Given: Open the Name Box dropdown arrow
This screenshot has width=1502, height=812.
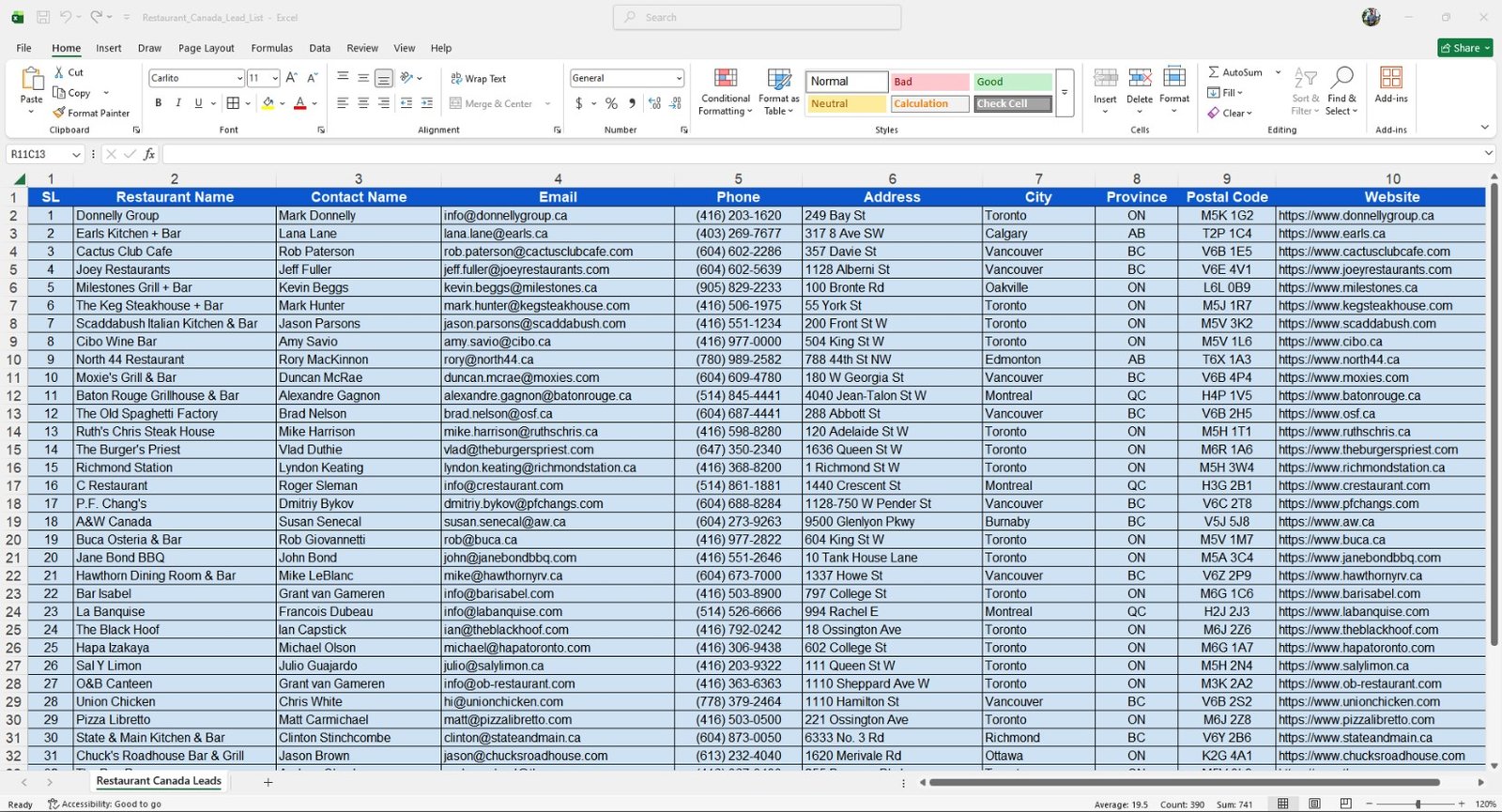Looking at the screenshot, I should coord(76,154).
